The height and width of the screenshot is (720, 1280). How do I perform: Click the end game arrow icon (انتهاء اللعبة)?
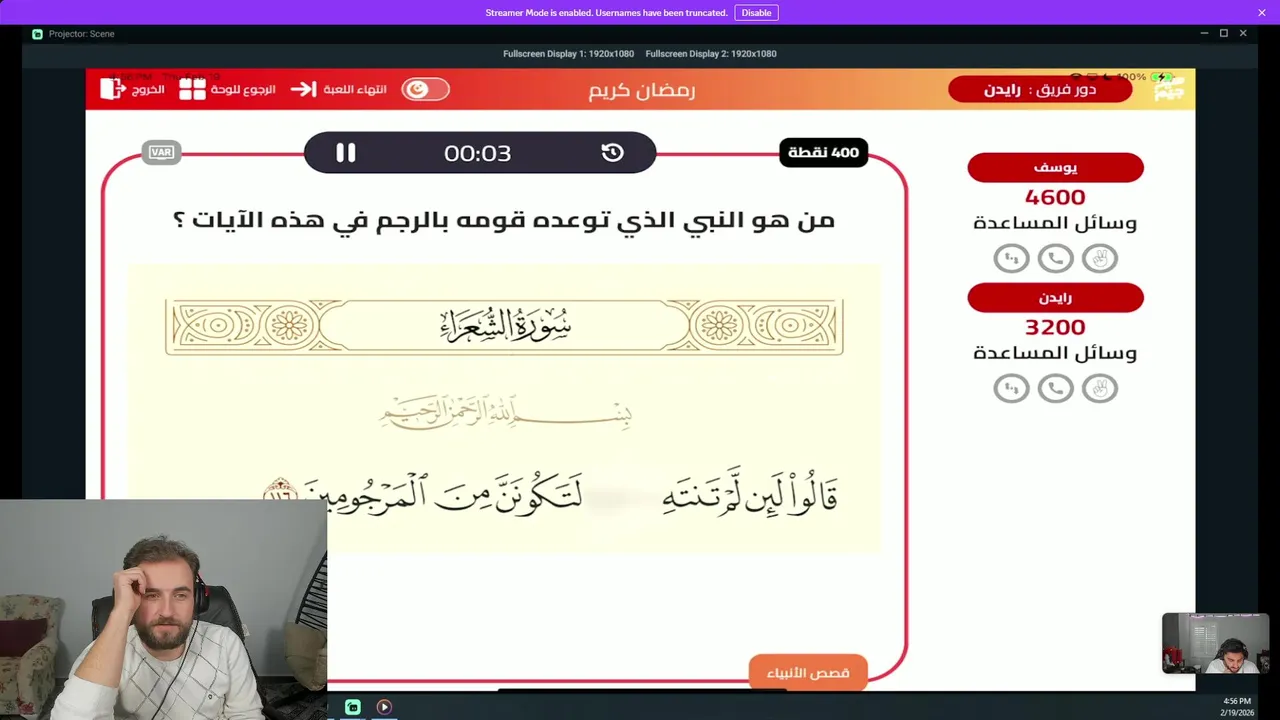tap(303, 89)
